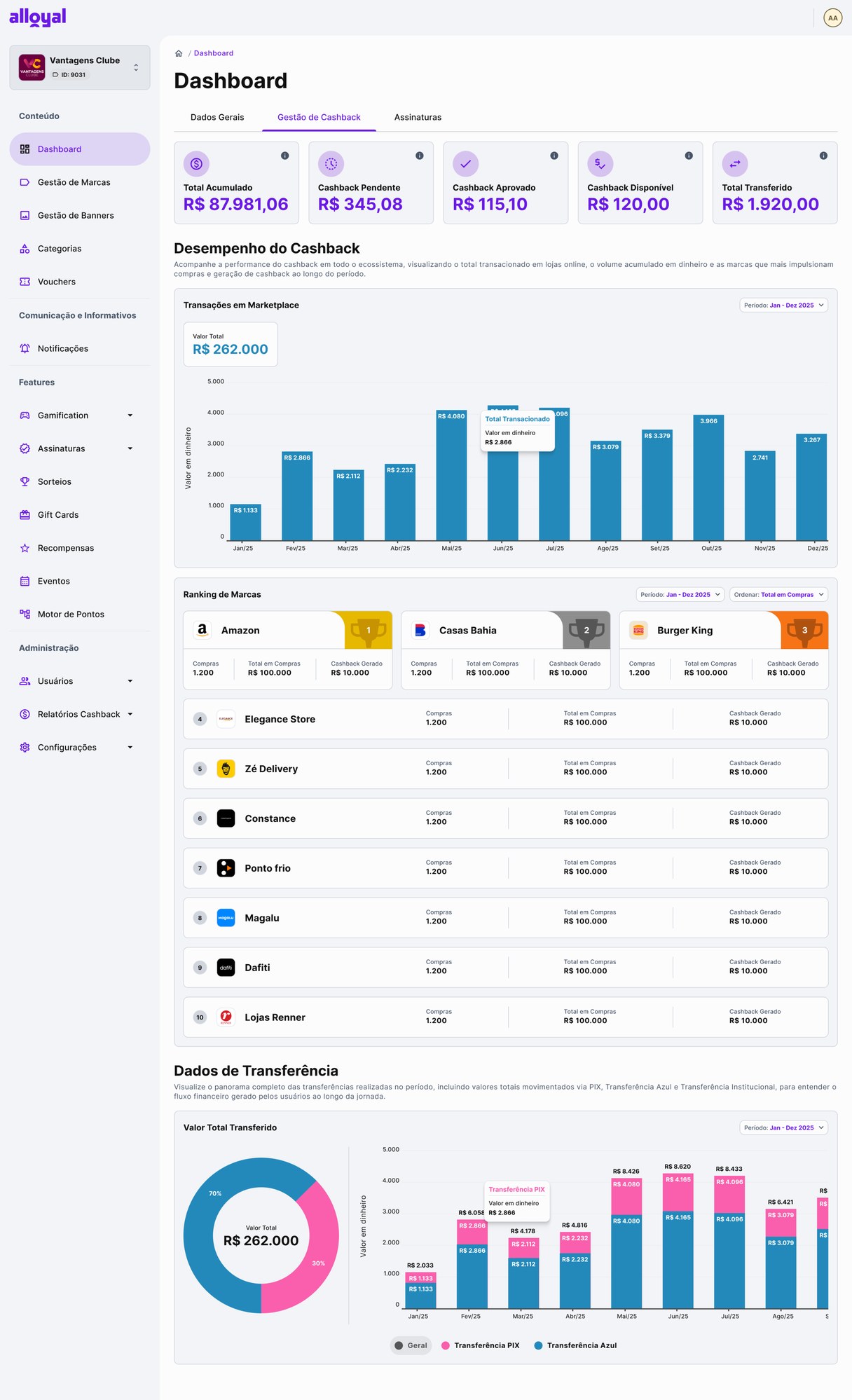Click the Sorteios trophy icon in sidebar
Image resolution: width=852 pixels, height=1400 pixels.
point(25,481)
